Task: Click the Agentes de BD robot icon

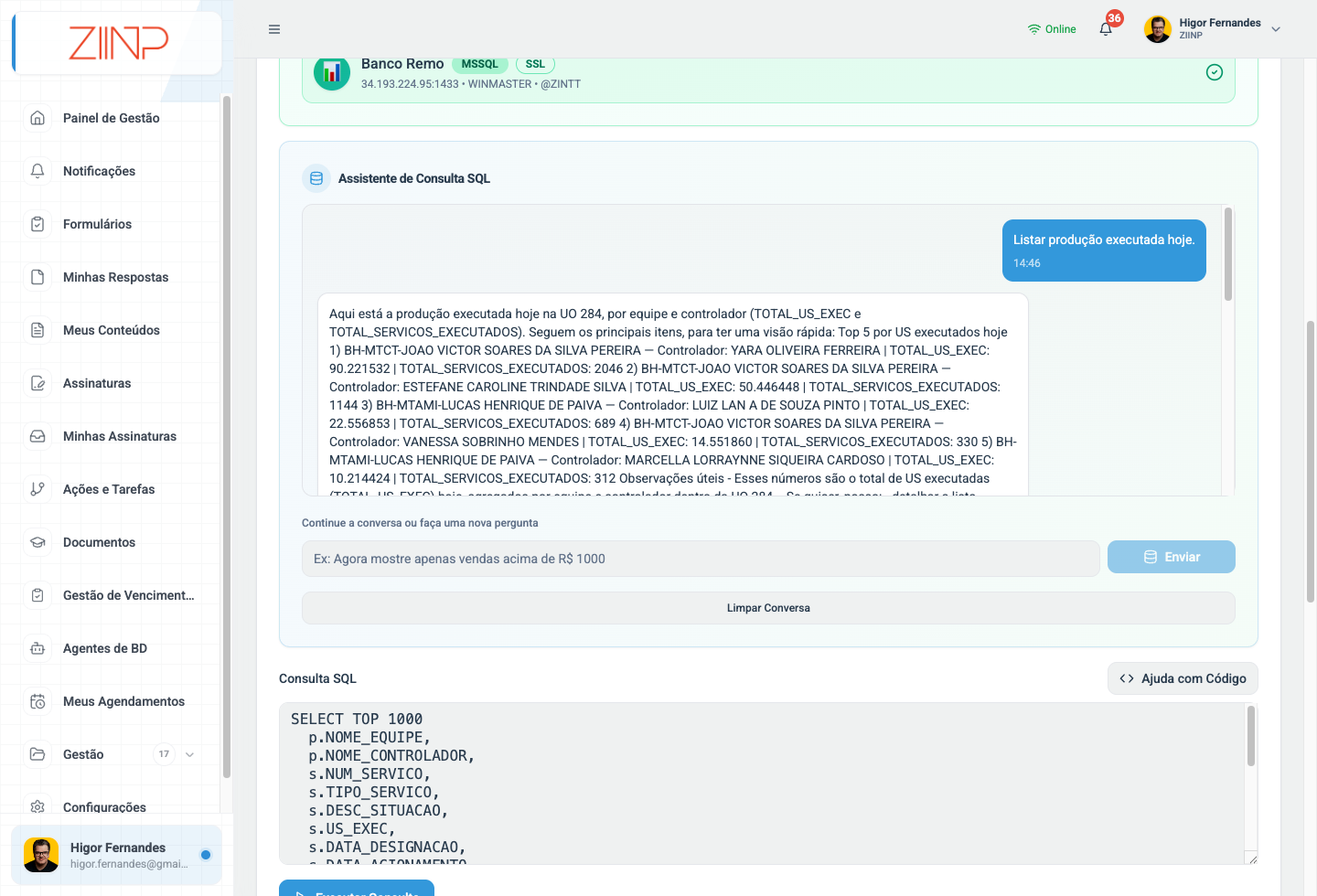Action: coord(37,648)
